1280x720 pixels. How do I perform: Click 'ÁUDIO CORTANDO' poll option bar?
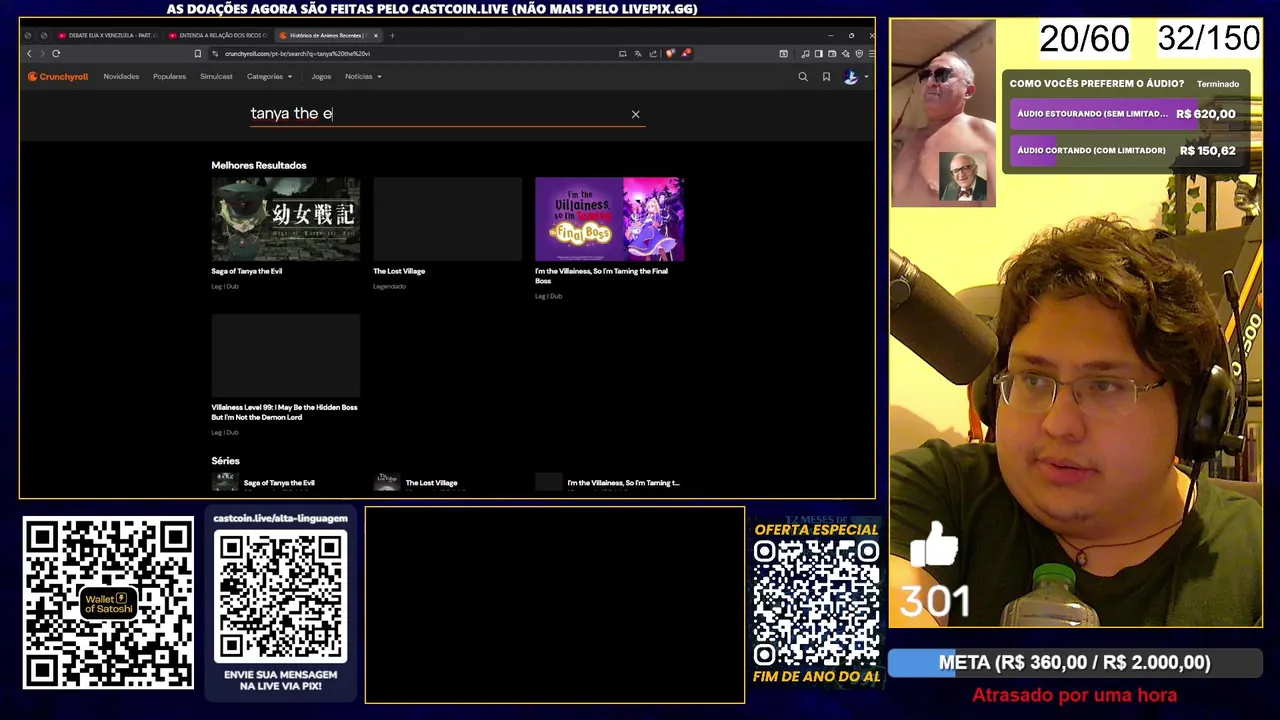(1125, 151)
